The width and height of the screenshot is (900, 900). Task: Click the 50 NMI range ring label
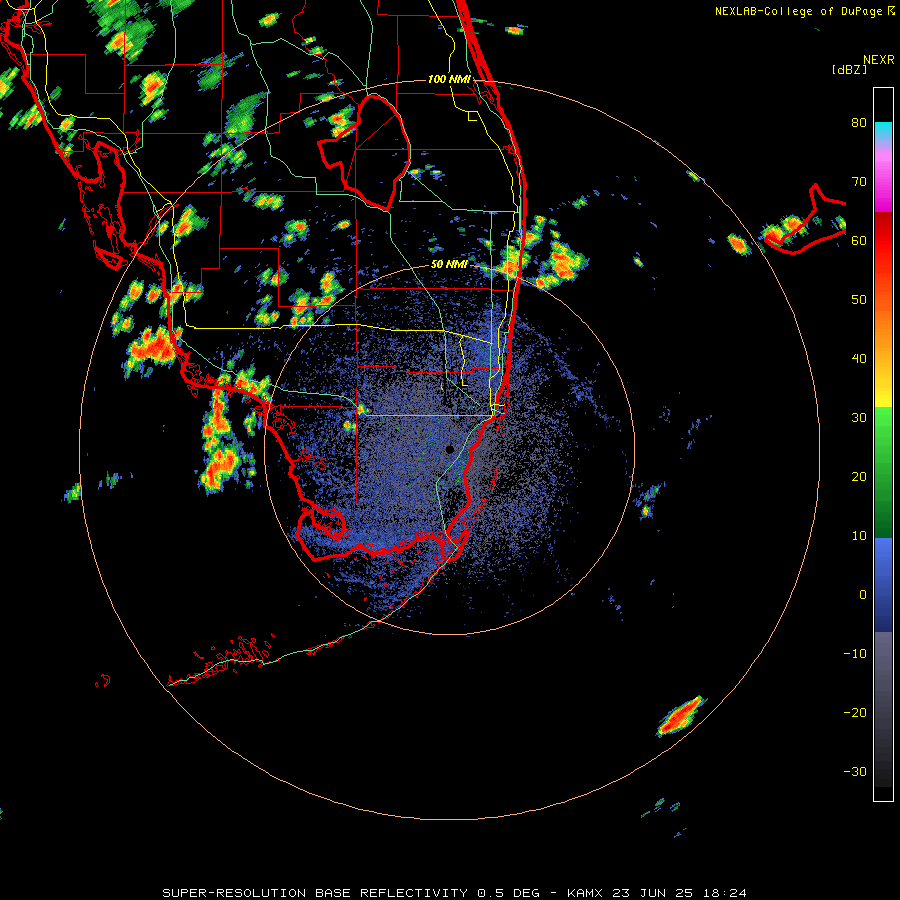449,264
